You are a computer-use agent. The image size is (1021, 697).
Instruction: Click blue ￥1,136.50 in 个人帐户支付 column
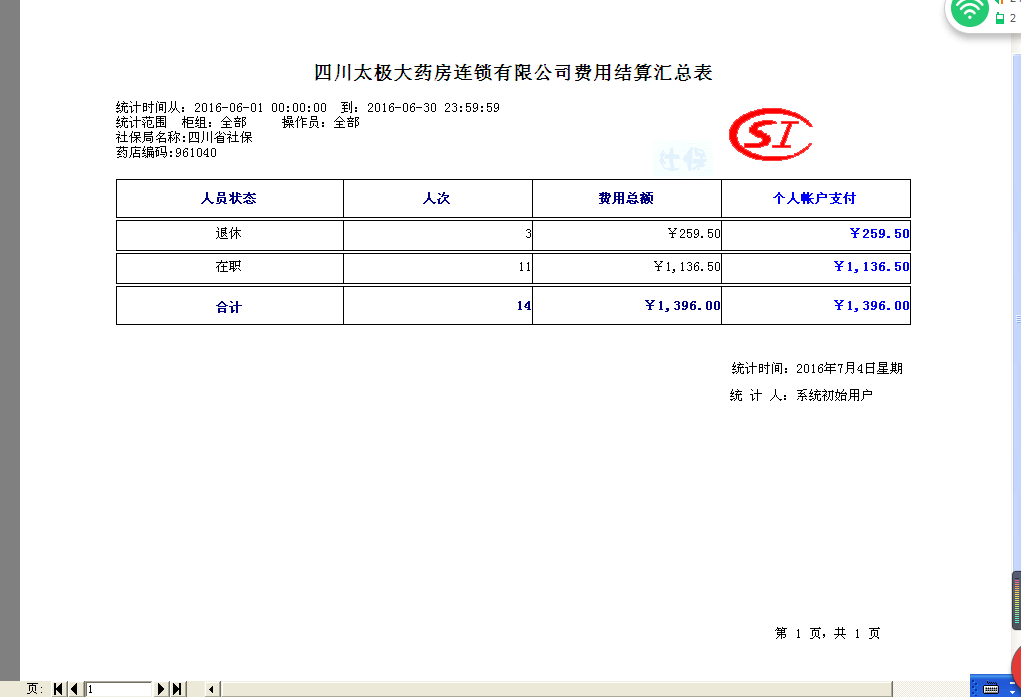pos(872,266)
